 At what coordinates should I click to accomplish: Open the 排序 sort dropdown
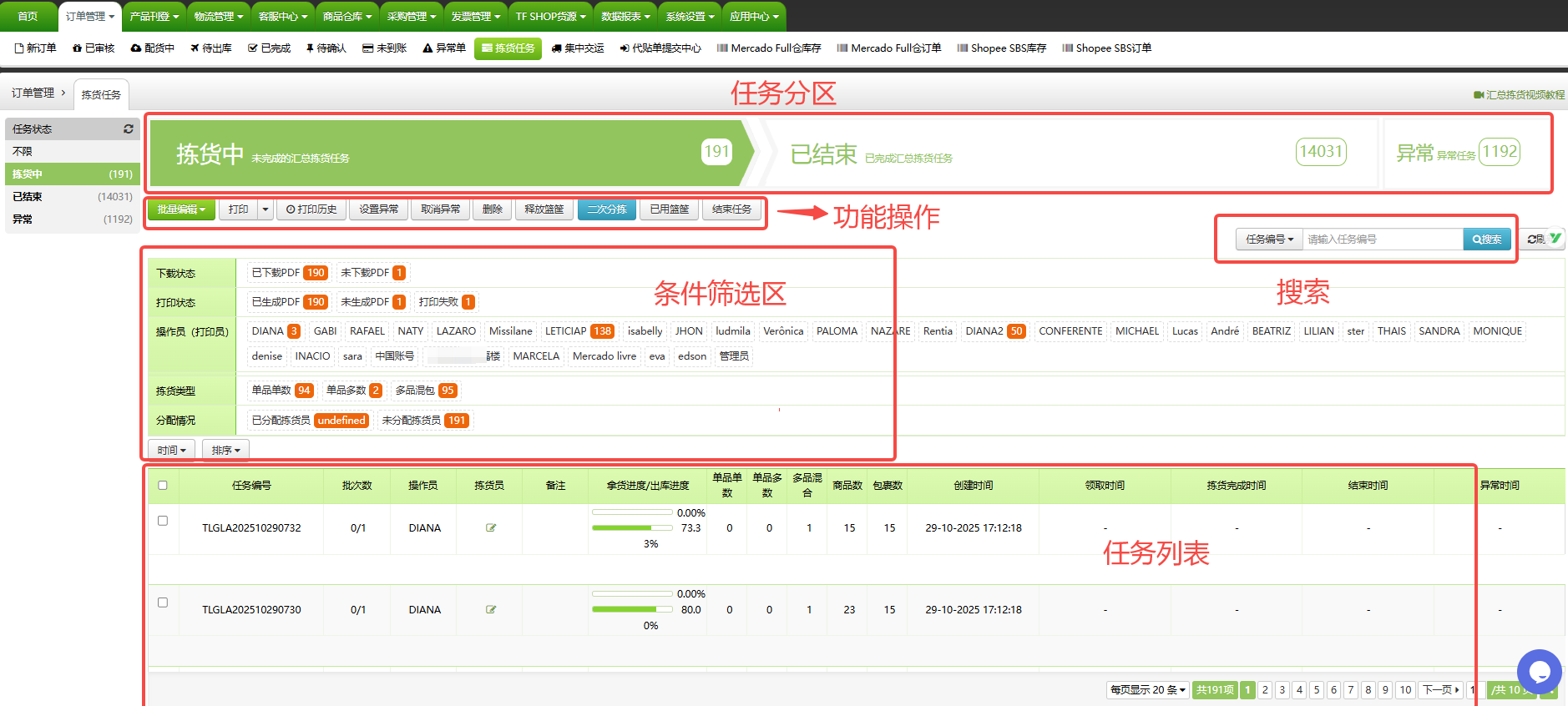click(225, 451)
